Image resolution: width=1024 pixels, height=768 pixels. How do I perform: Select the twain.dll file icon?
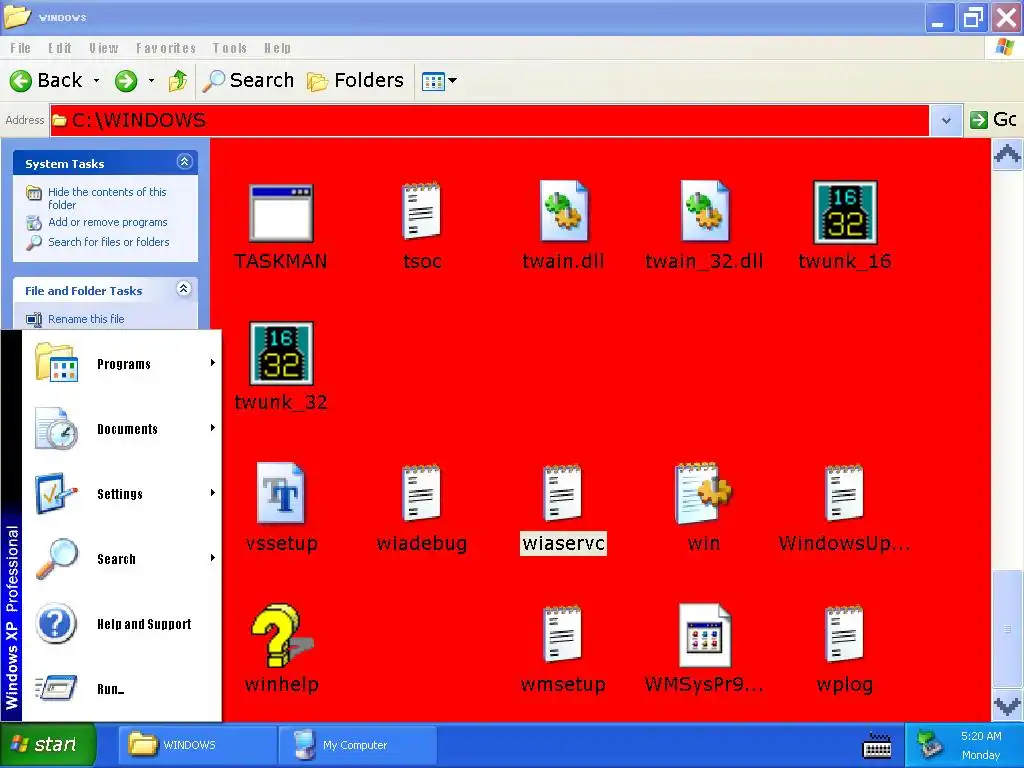coord(563,211)
